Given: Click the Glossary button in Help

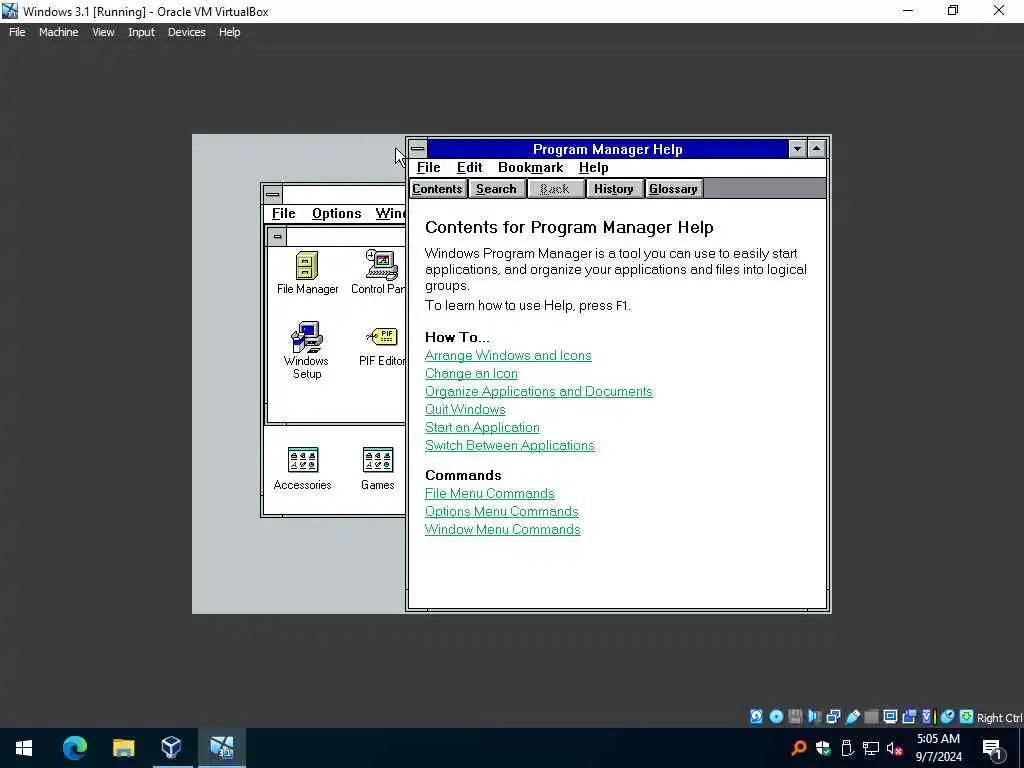Looking at the screenshot, I should tap(673, 189).
